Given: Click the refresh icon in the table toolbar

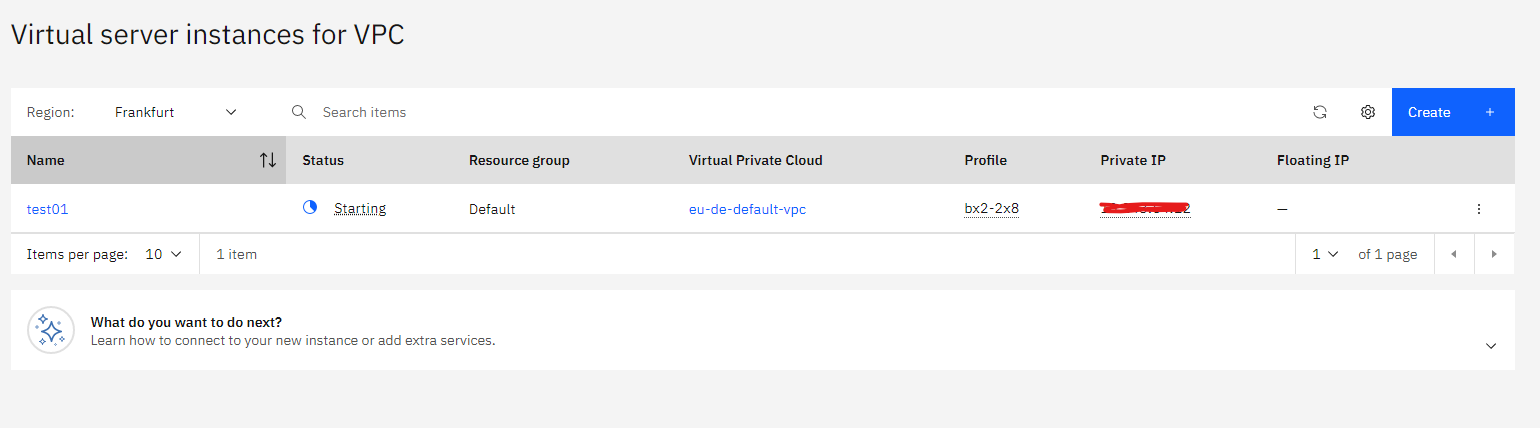Looking at the screenshot, I should click(1319, 112).
